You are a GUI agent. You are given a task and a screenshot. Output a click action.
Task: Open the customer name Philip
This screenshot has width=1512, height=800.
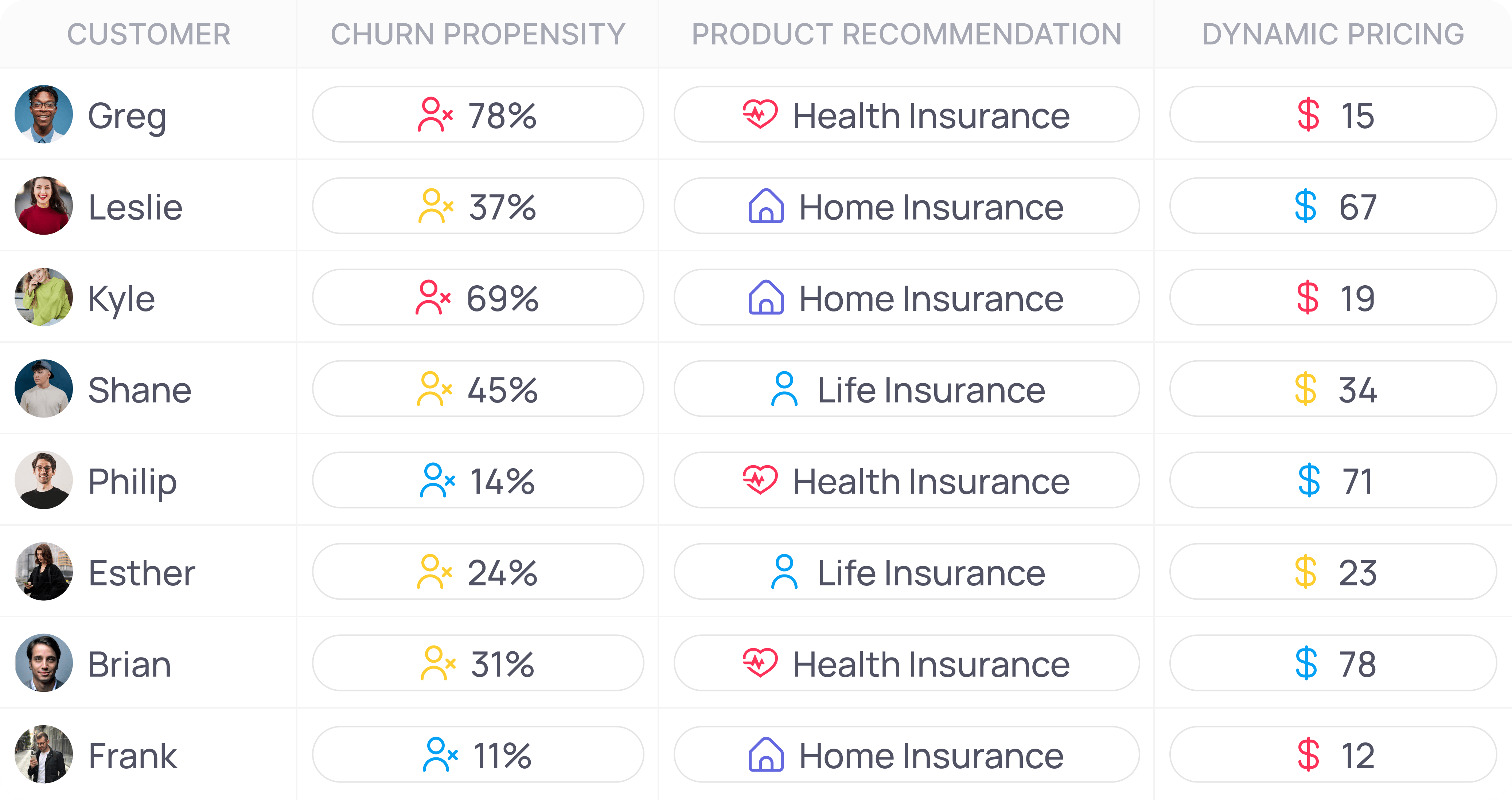pyautogui.click(x=132, y=482)
